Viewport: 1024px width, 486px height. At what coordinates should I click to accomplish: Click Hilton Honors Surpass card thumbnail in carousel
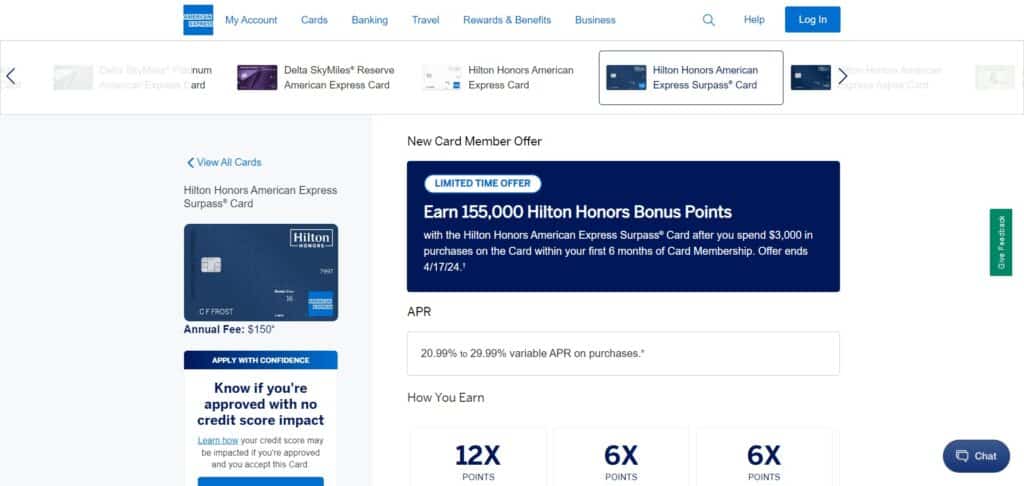tap(626, 77)
